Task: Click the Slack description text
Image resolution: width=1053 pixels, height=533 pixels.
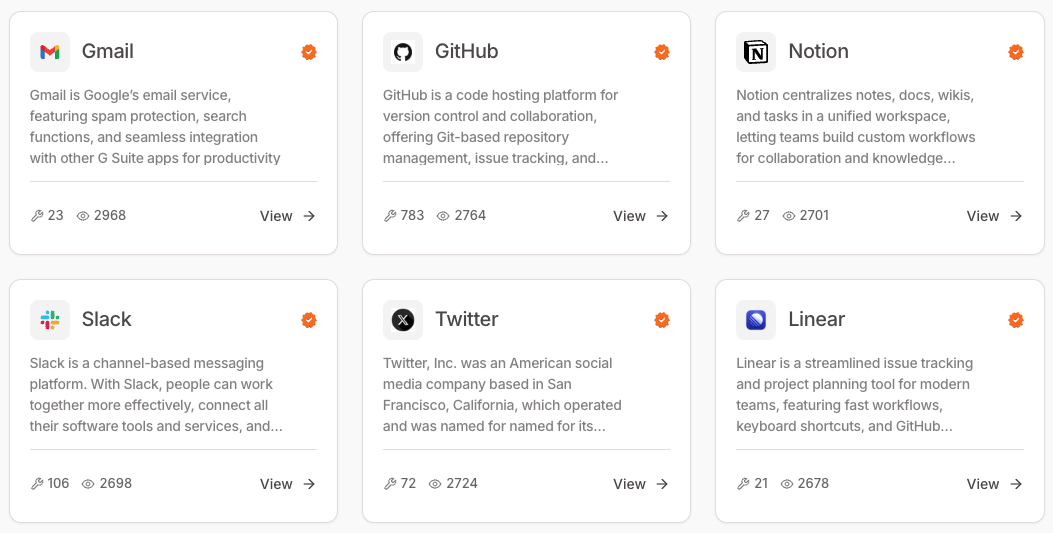Action: [156, 395]
